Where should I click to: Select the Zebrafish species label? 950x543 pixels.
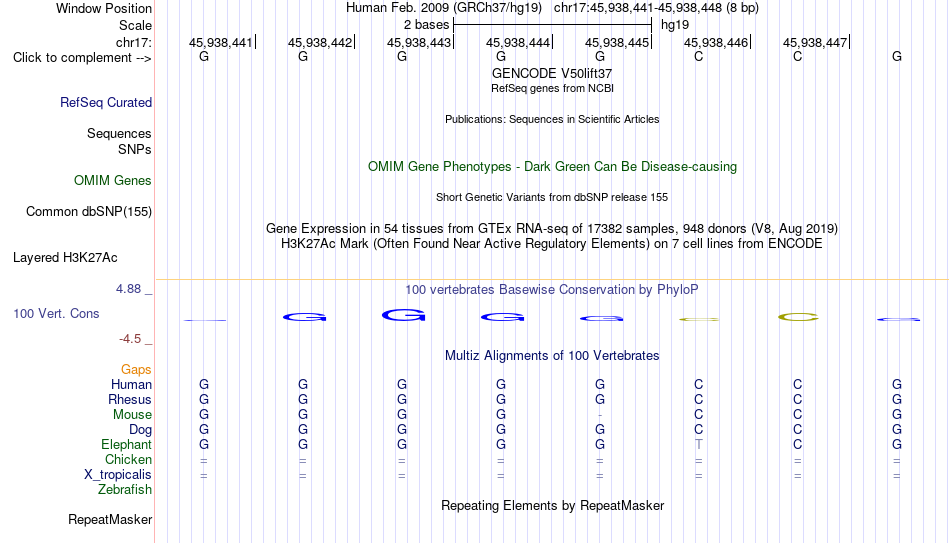pyautogui.click(x=125, y=490)
